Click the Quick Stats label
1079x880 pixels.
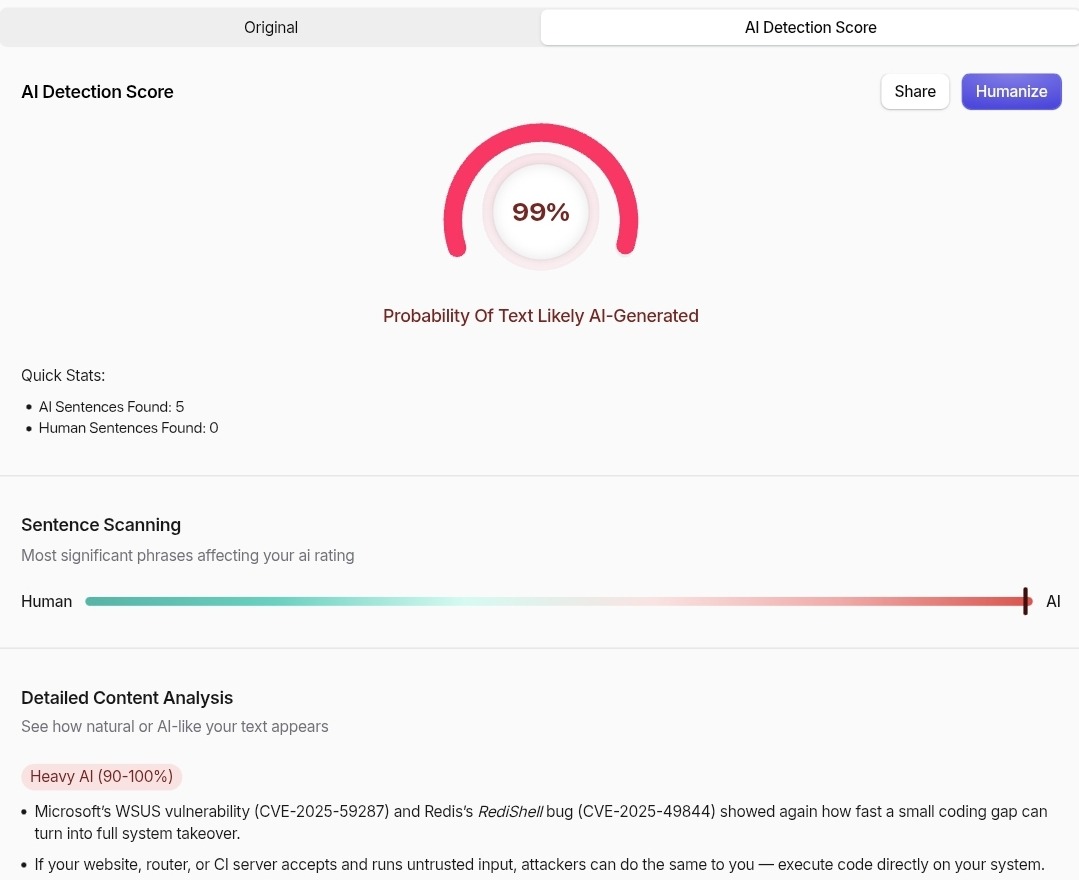pyautogui.click(x=63, y=376)
